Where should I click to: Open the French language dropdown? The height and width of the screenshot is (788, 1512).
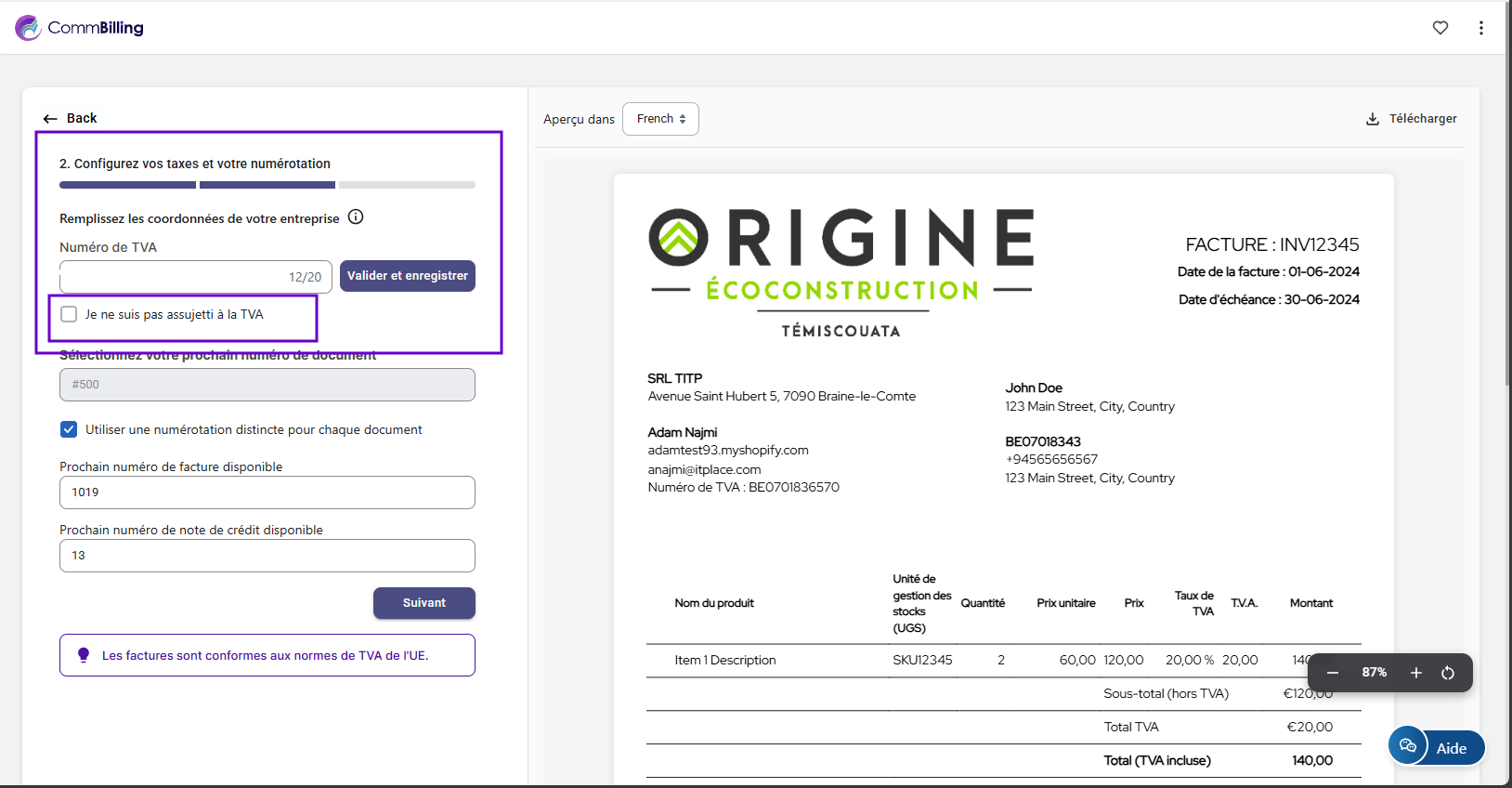coord(660,119)
